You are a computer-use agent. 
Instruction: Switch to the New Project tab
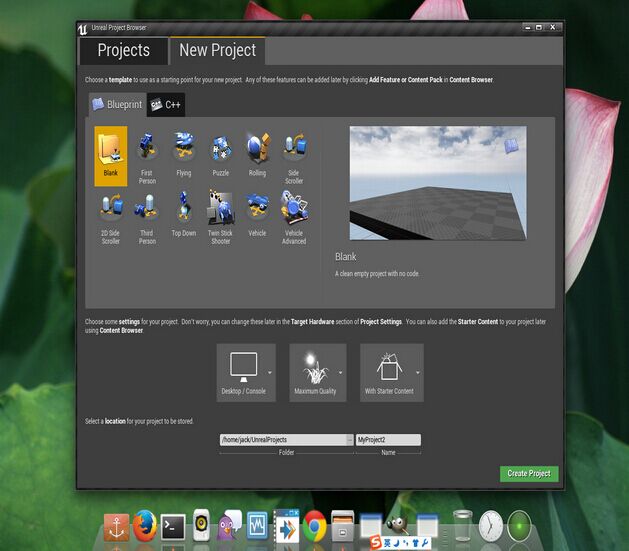coord(217,51)
